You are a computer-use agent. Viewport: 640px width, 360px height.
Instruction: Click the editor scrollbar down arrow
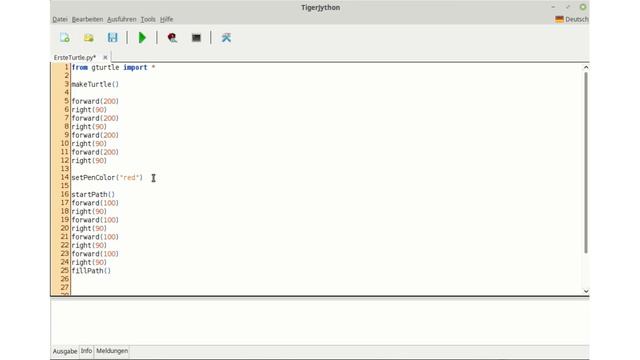586,291
